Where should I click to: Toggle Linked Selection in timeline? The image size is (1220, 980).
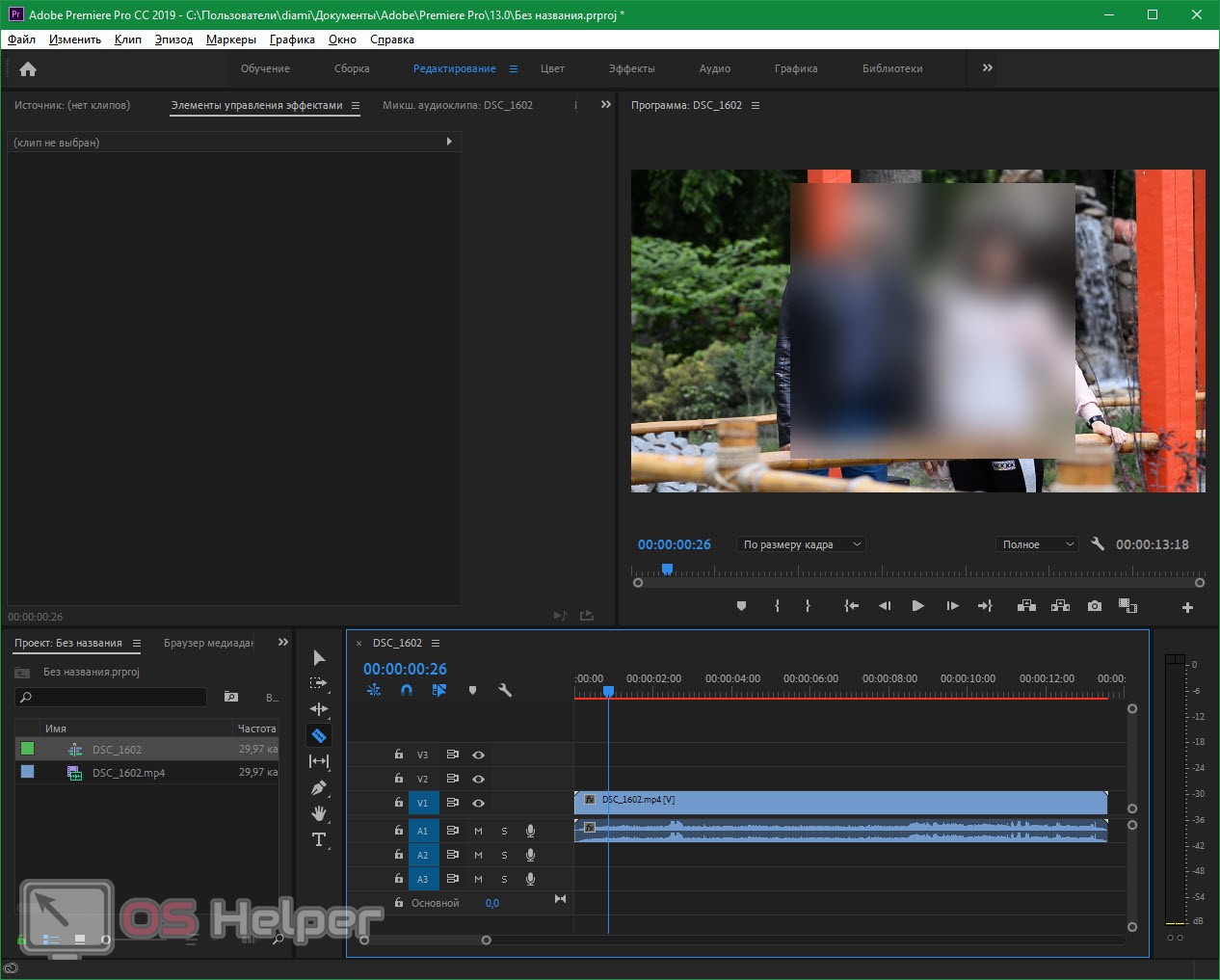[439, 690]
